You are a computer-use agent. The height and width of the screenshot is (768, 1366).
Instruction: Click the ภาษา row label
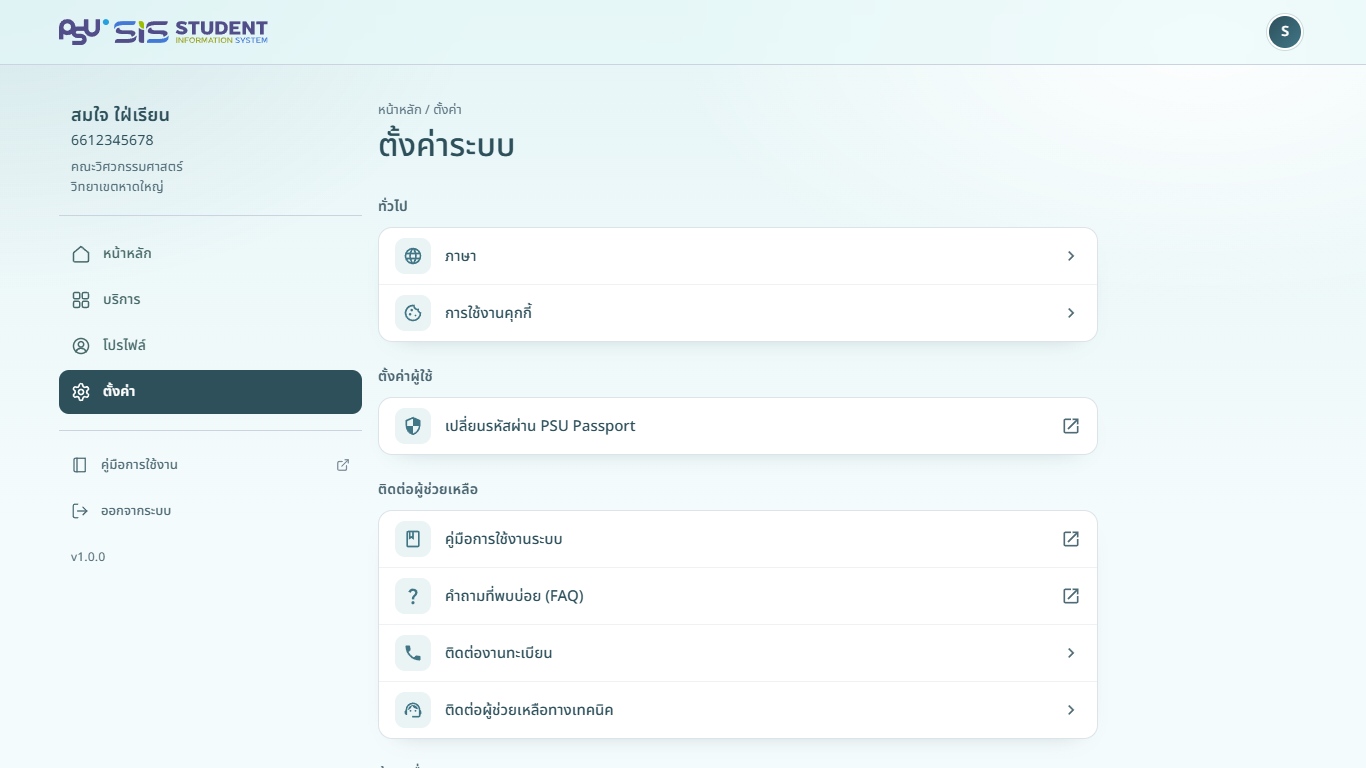click(x=460, y=256)
